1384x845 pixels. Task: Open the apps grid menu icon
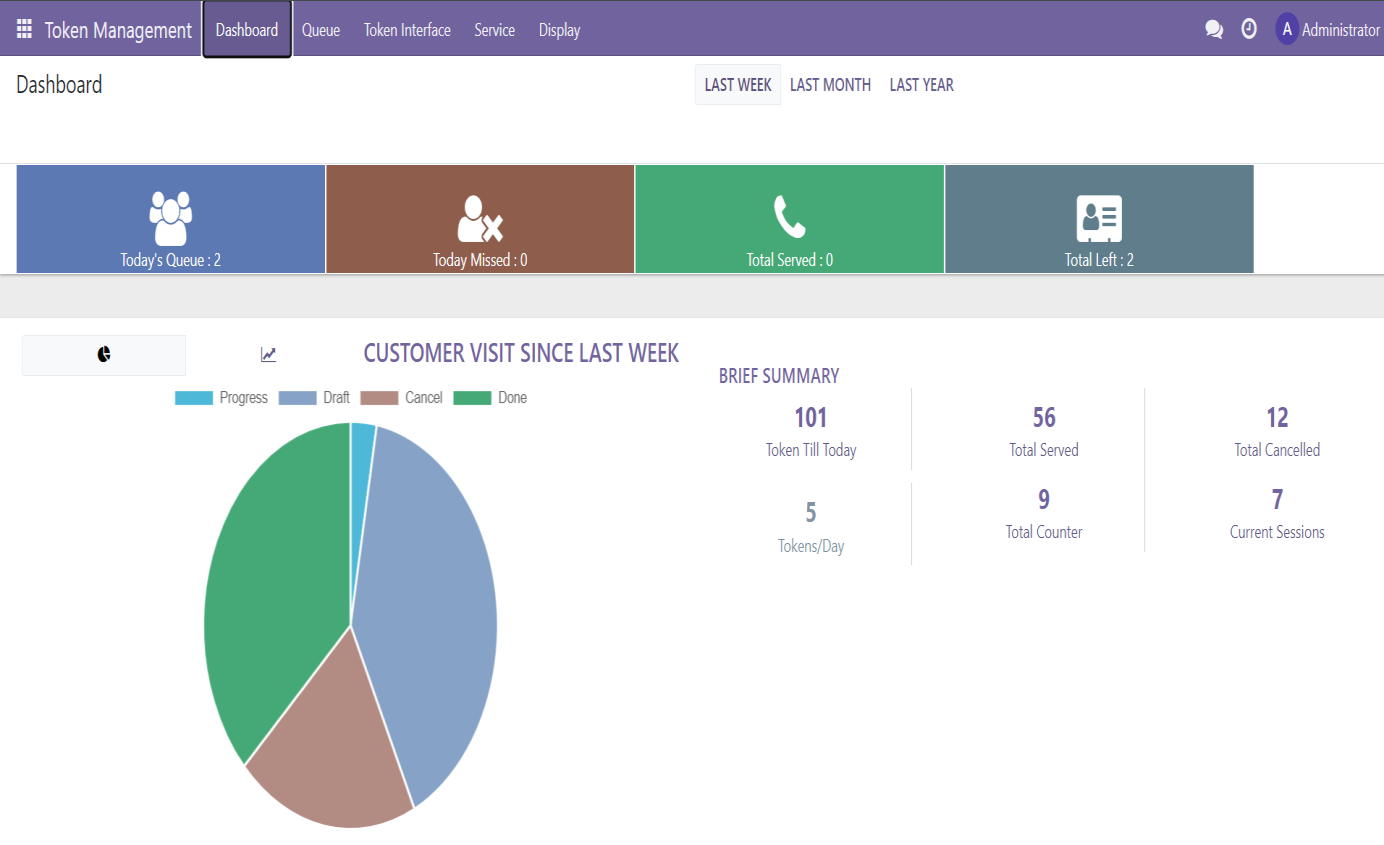pyautogui.click(x=24, y=30)
